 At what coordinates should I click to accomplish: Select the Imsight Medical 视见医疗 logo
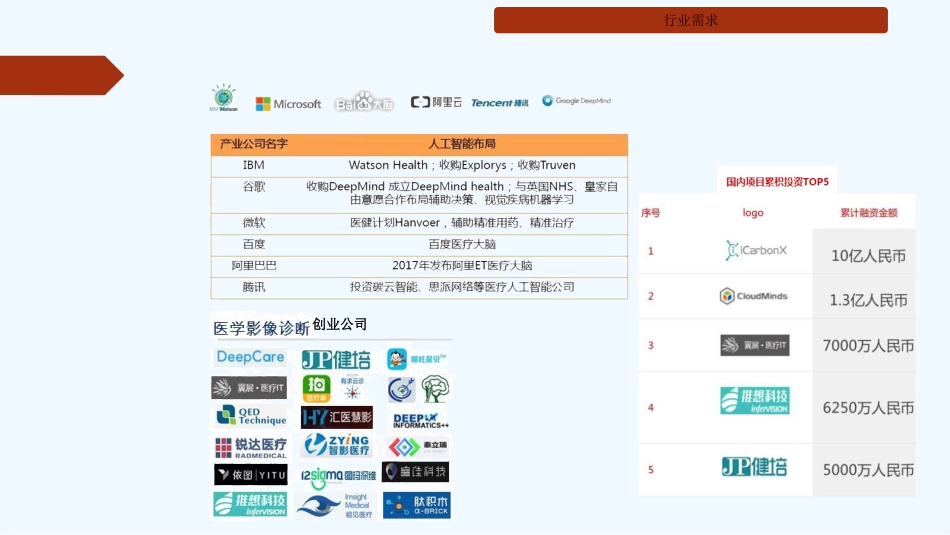click(x=335, y=505)
